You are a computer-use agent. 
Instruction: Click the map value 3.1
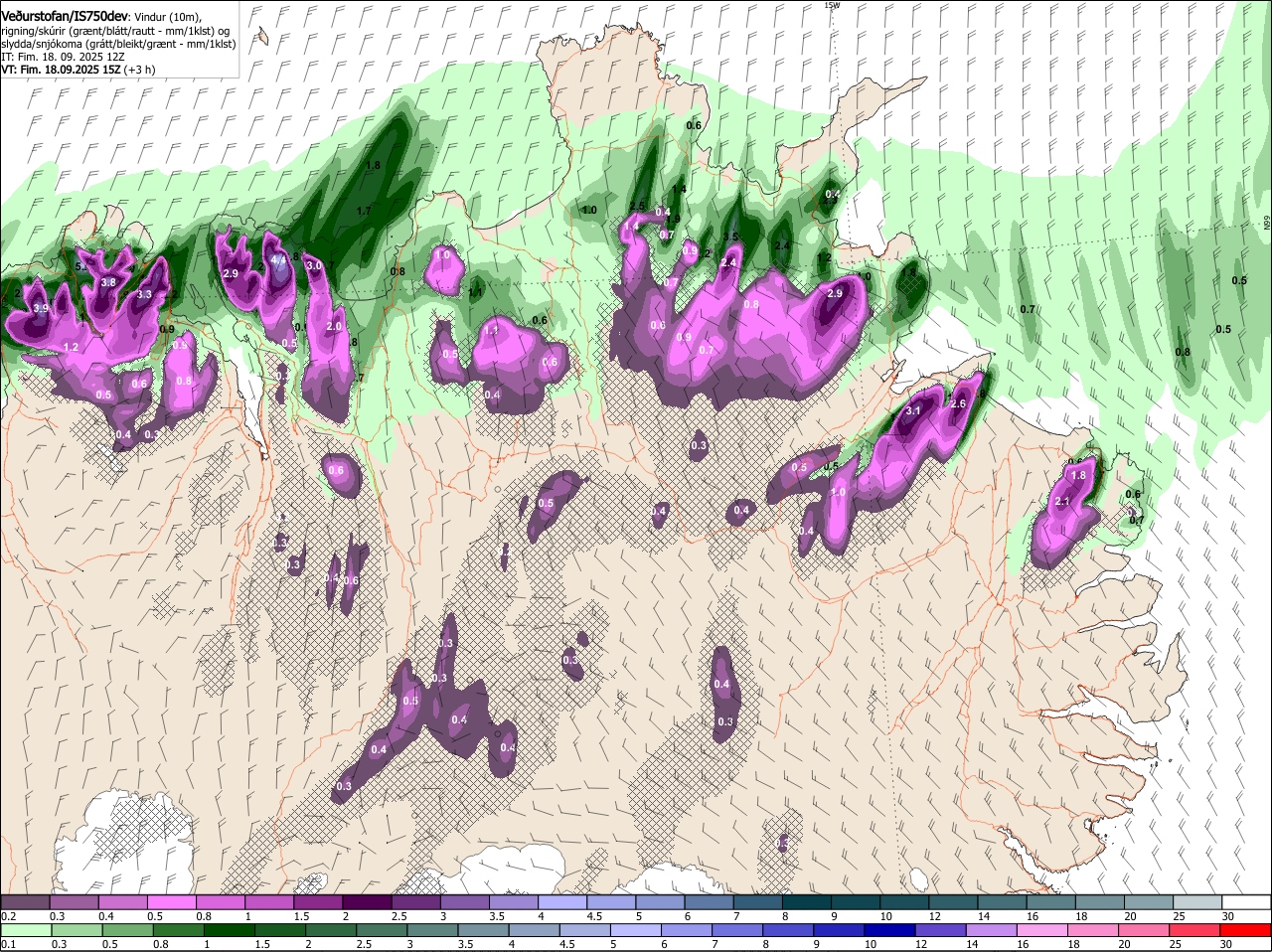[914, 410]
